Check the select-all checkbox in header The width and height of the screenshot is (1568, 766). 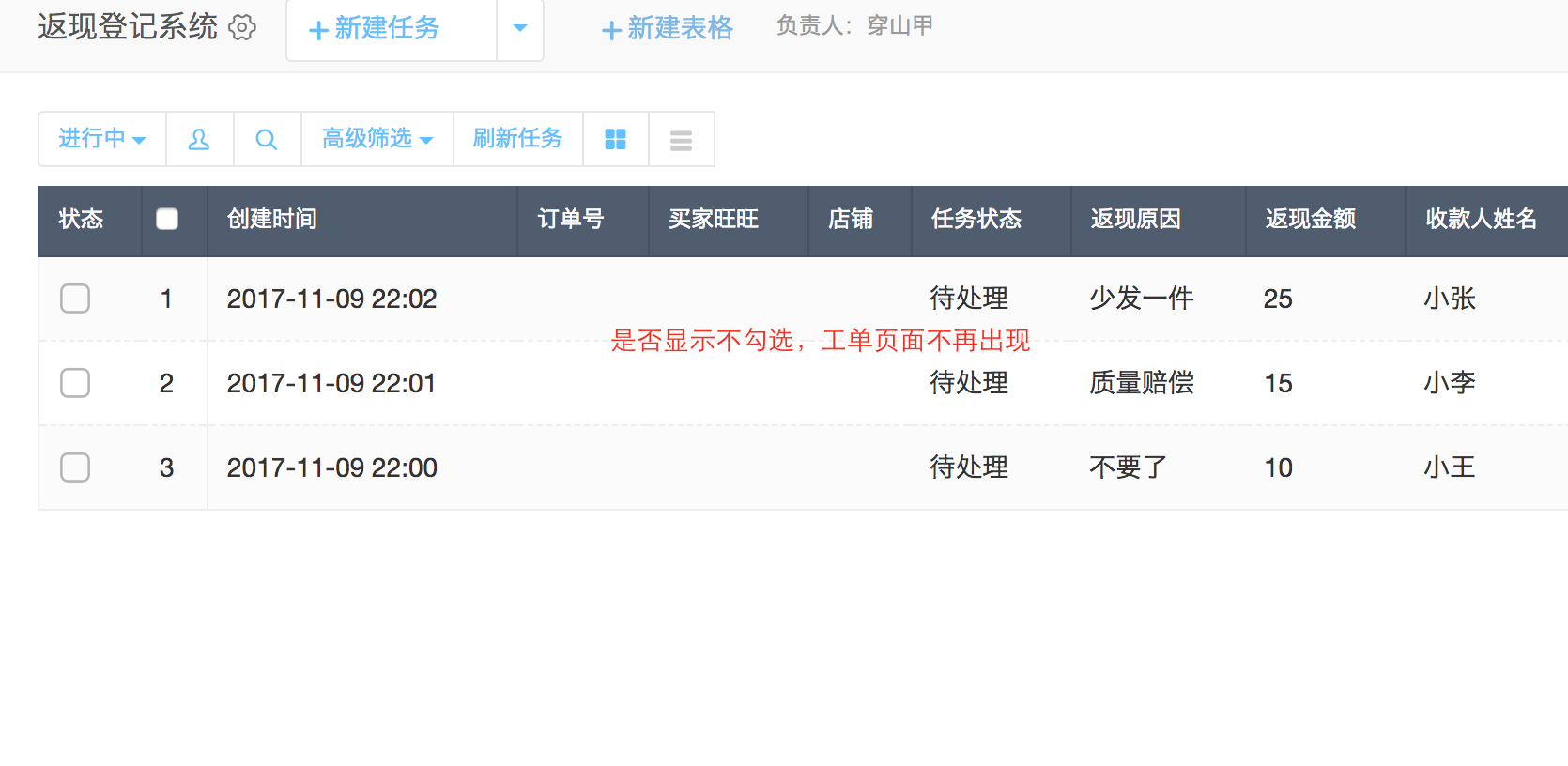pyautogui.click(x=167, y=219)
